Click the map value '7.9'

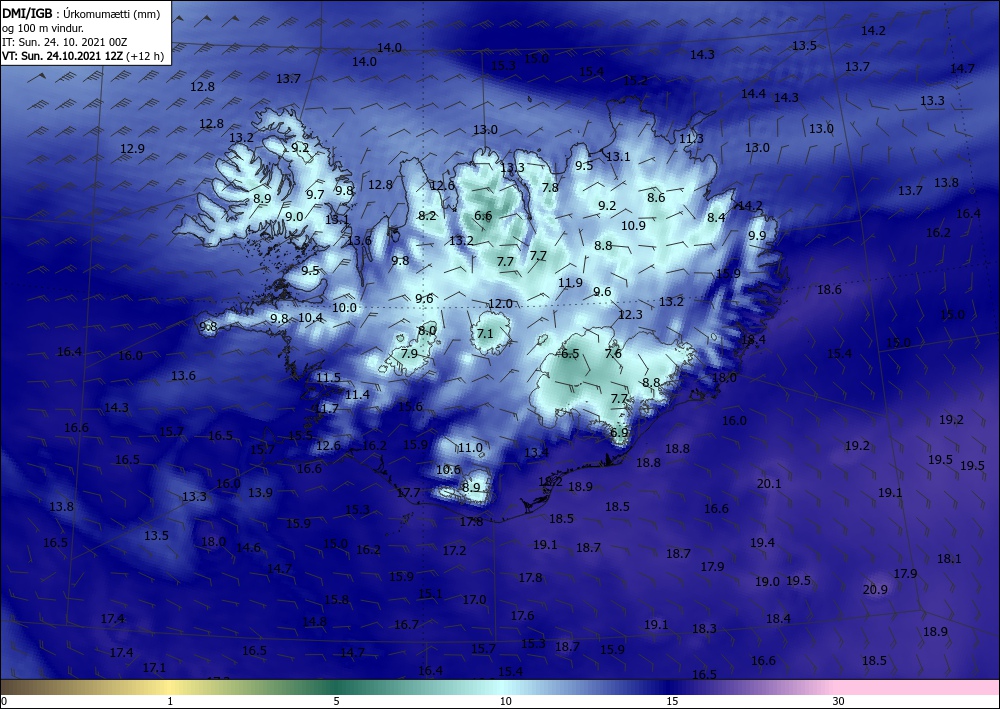pyautogui.click(x=409, y=353)
